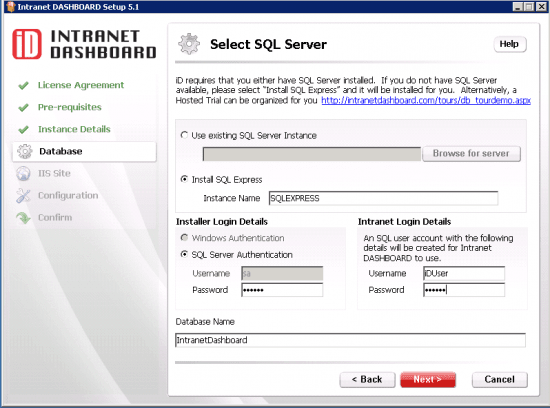The image size is (550, 408).
Task: Click the Database step gear icon
Action: tap(25, 152)
